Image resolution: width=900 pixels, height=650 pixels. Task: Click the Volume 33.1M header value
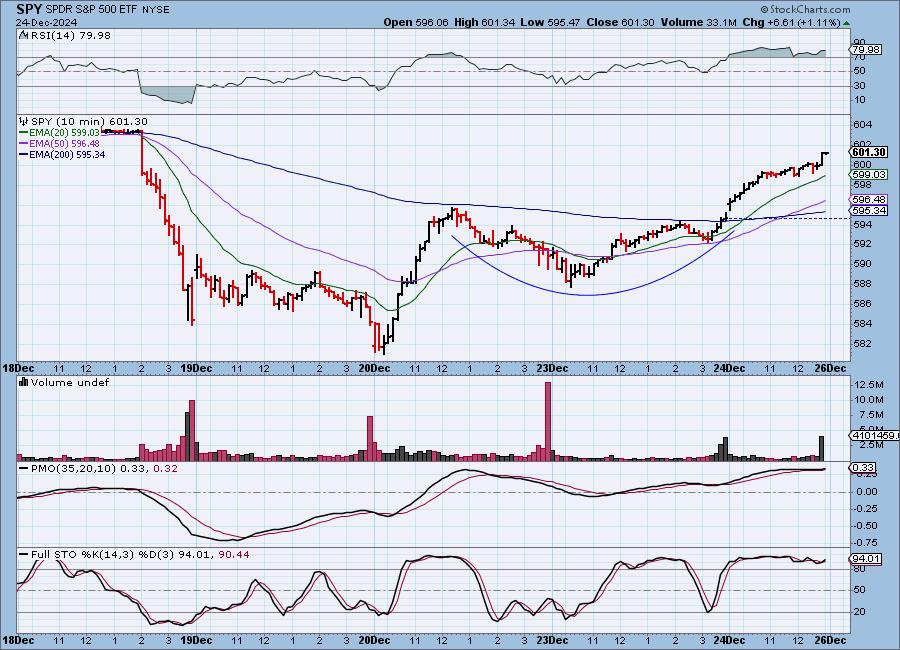pos(699,22)
